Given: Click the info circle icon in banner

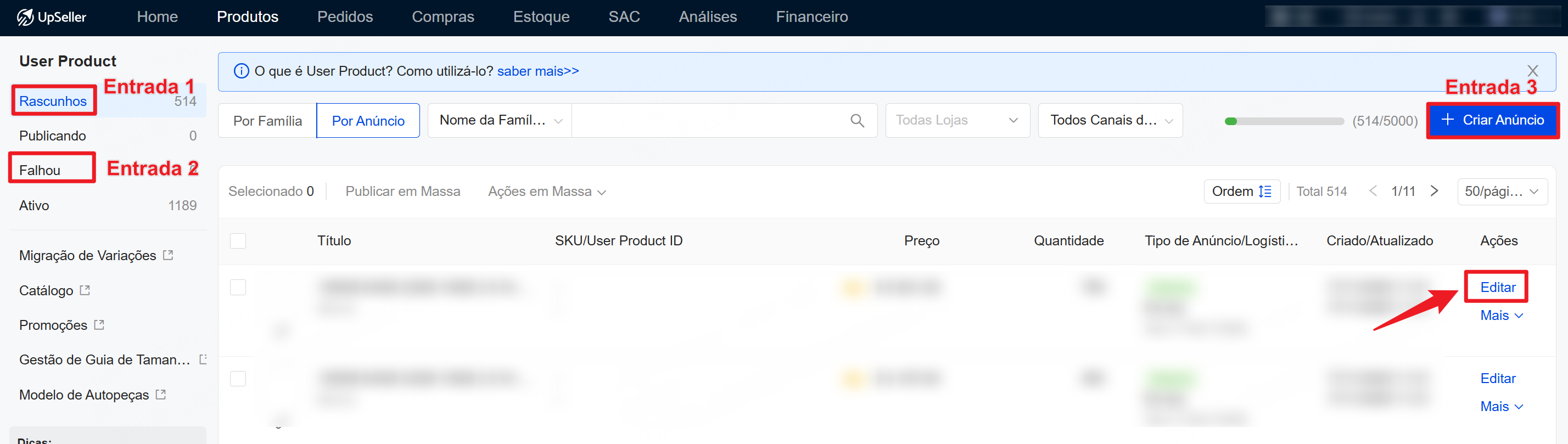Looking at the screenshot, I should click(242, 71).
